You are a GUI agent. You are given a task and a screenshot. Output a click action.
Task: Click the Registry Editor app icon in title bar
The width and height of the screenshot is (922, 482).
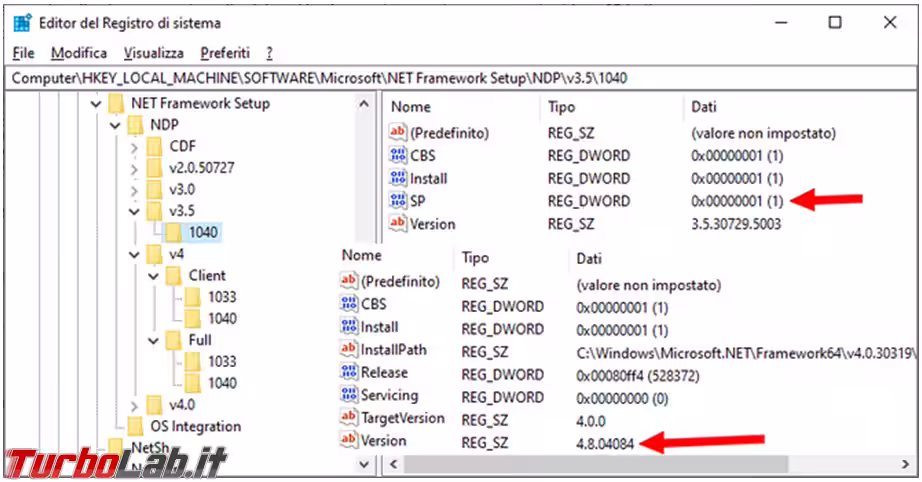coord(23,22)
